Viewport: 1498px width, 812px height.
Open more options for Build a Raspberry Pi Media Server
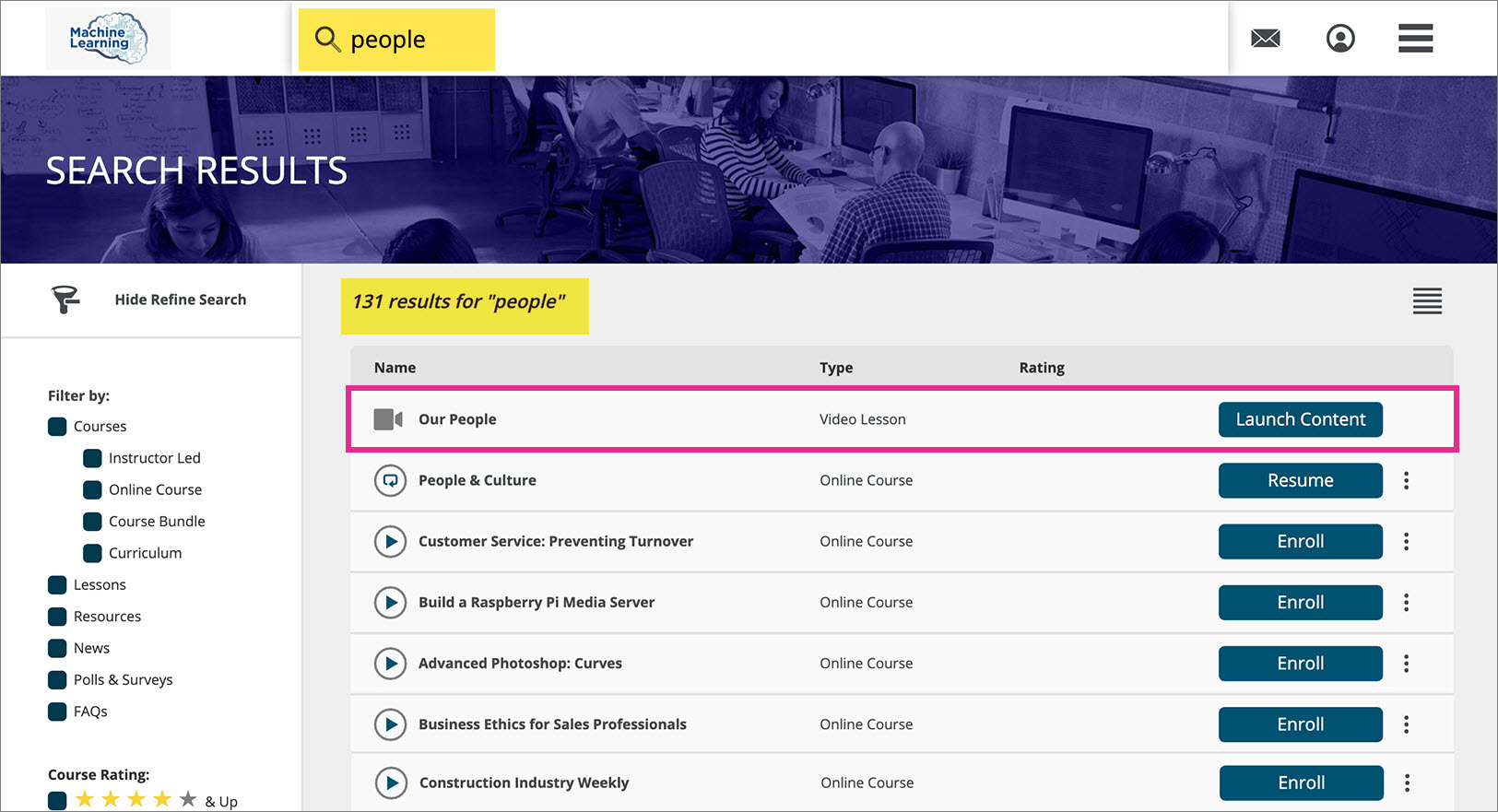pyautogui.click(x=1406, y=602)
